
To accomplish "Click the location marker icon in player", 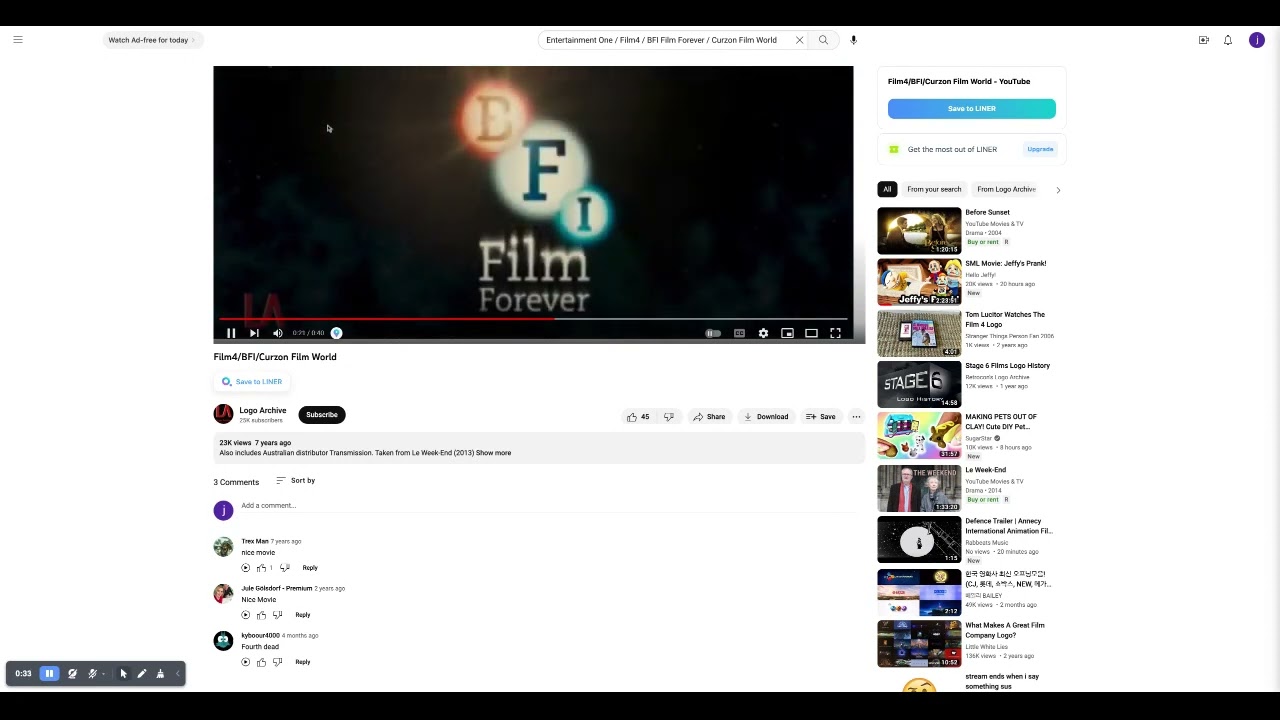I will pyautogui.click(x=336, y=333).
